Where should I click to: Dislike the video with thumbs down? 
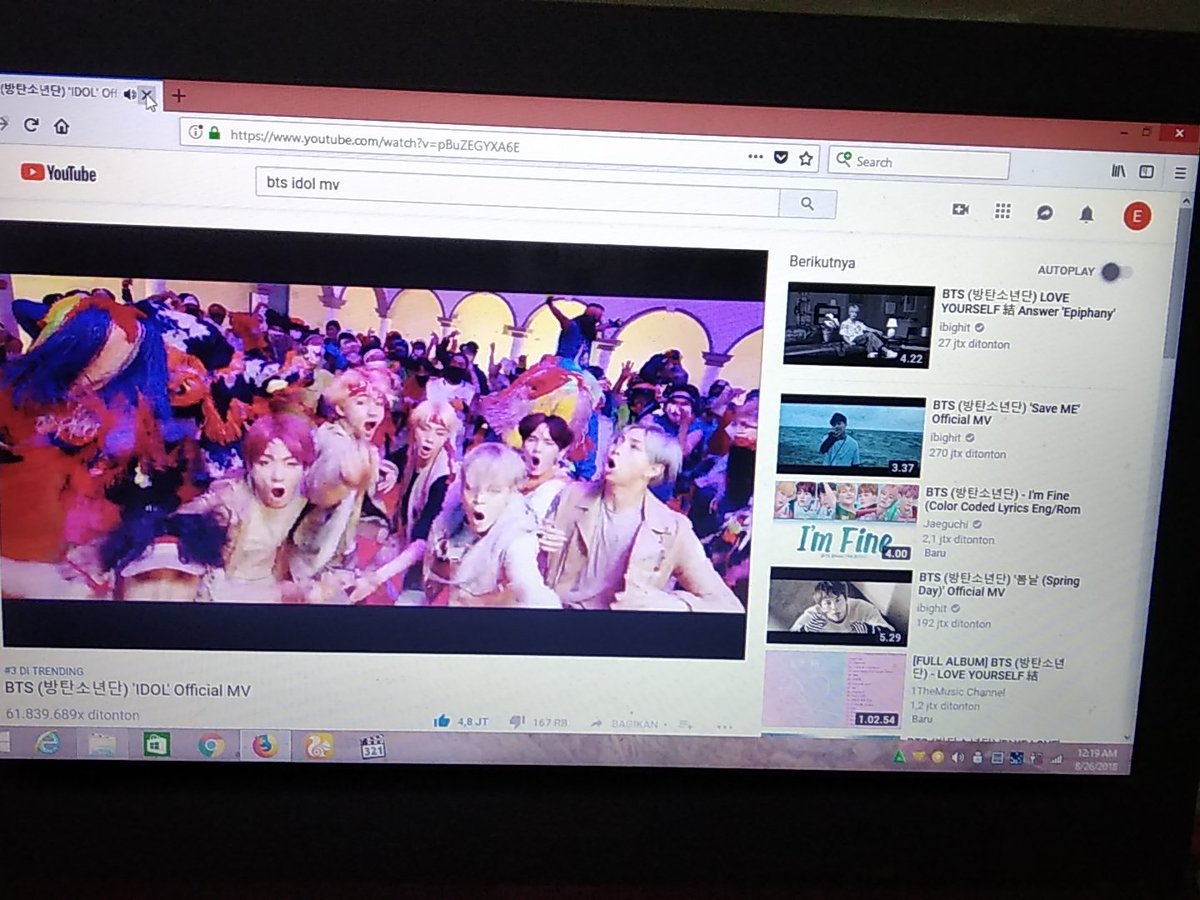[x=517, y=722]
